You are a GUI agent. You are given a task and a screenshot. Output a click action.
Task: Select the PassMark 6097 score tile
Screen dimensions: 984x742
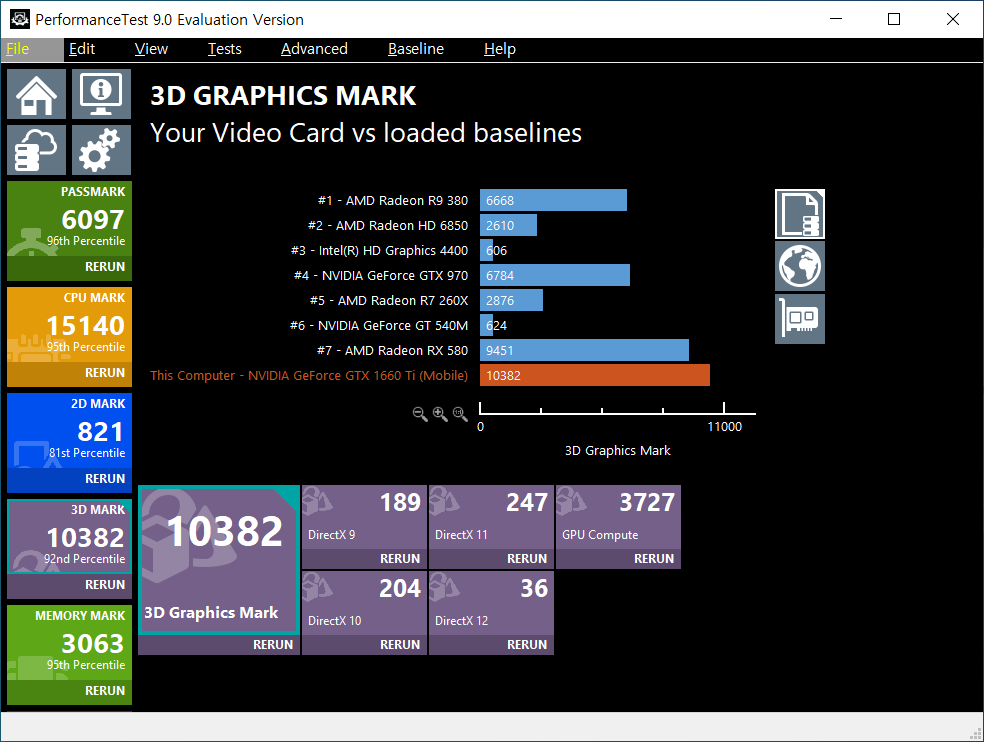(70, 219)
